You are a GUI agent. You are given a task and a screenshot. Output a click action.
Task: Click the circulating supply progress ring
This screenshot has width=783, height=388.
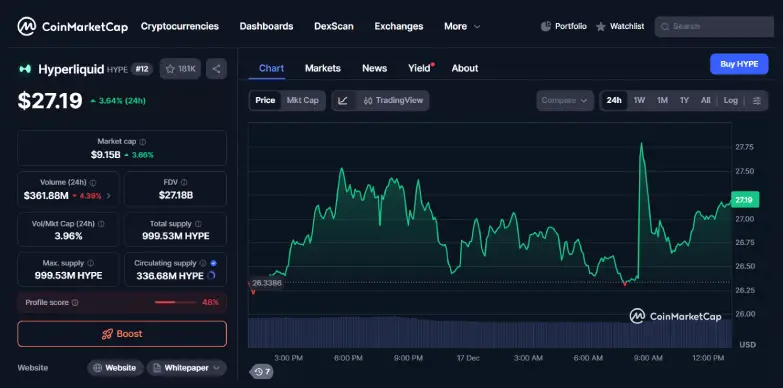pos(211,276)
